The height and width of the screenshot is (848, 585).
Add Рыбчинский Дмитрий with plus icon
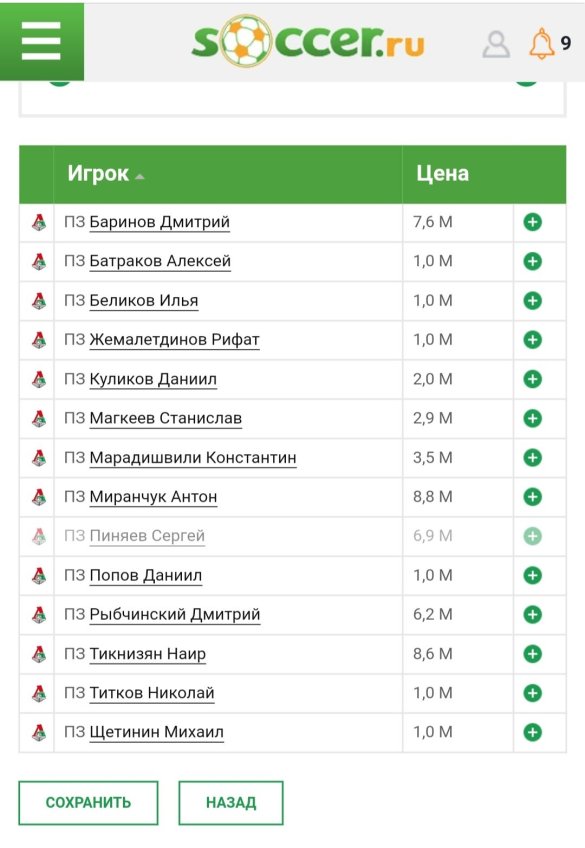[x=533, y=614]
